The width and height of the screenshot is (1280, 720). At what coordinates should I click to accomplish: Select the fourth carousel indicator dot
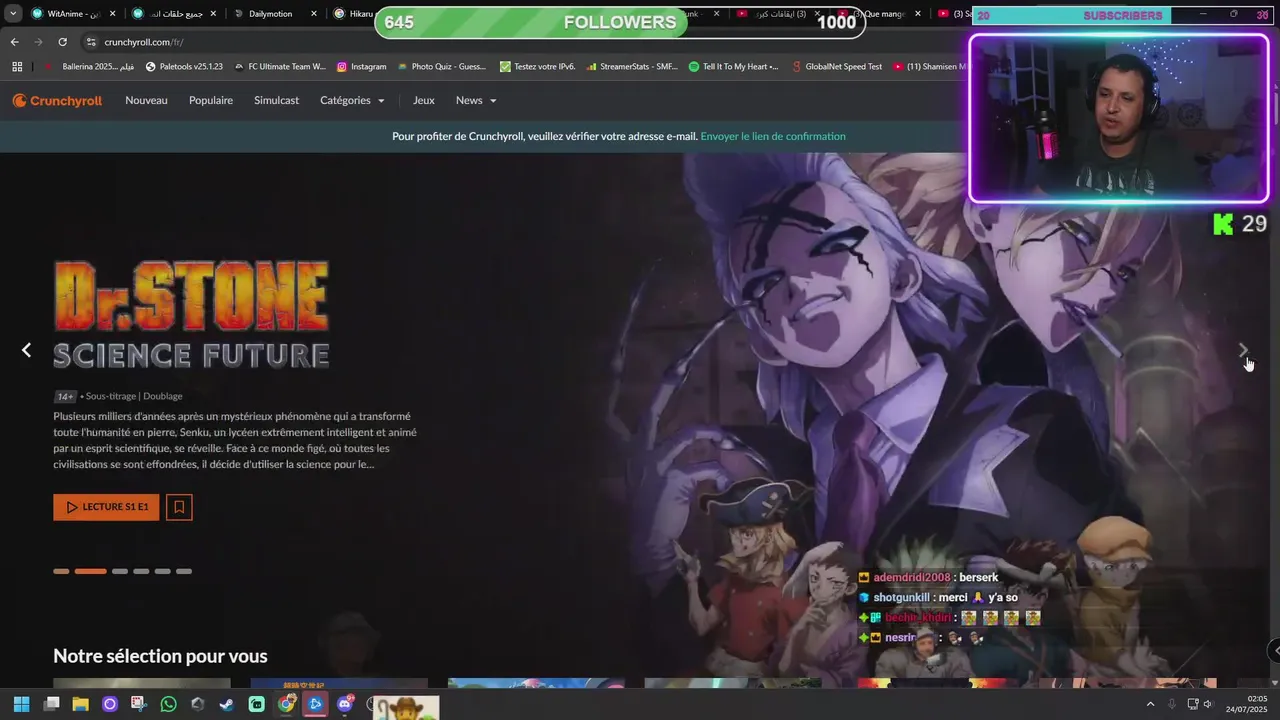(x=141, y=571)
